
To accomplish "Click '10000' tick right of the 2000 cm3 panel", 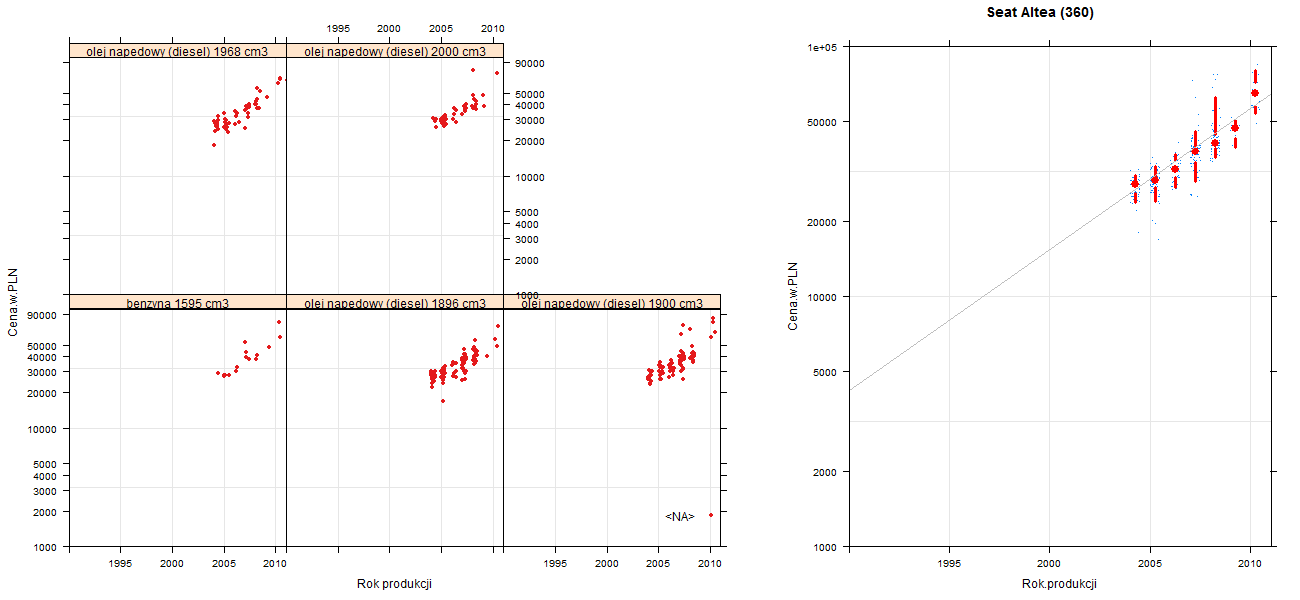I will (x=529, y=177).
